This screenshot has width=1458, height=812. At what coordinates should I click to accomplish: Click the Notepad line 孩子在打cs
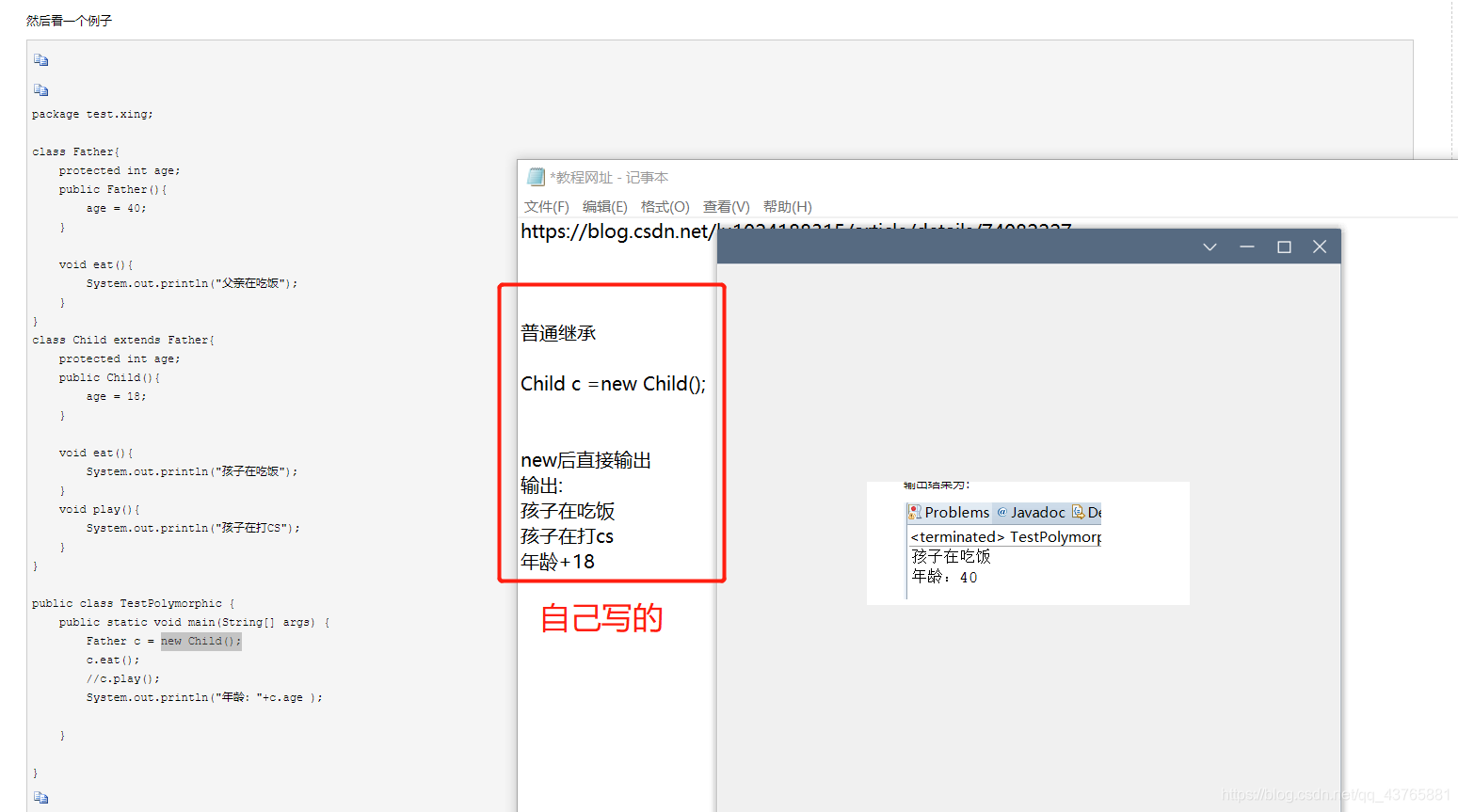(567, 536)
